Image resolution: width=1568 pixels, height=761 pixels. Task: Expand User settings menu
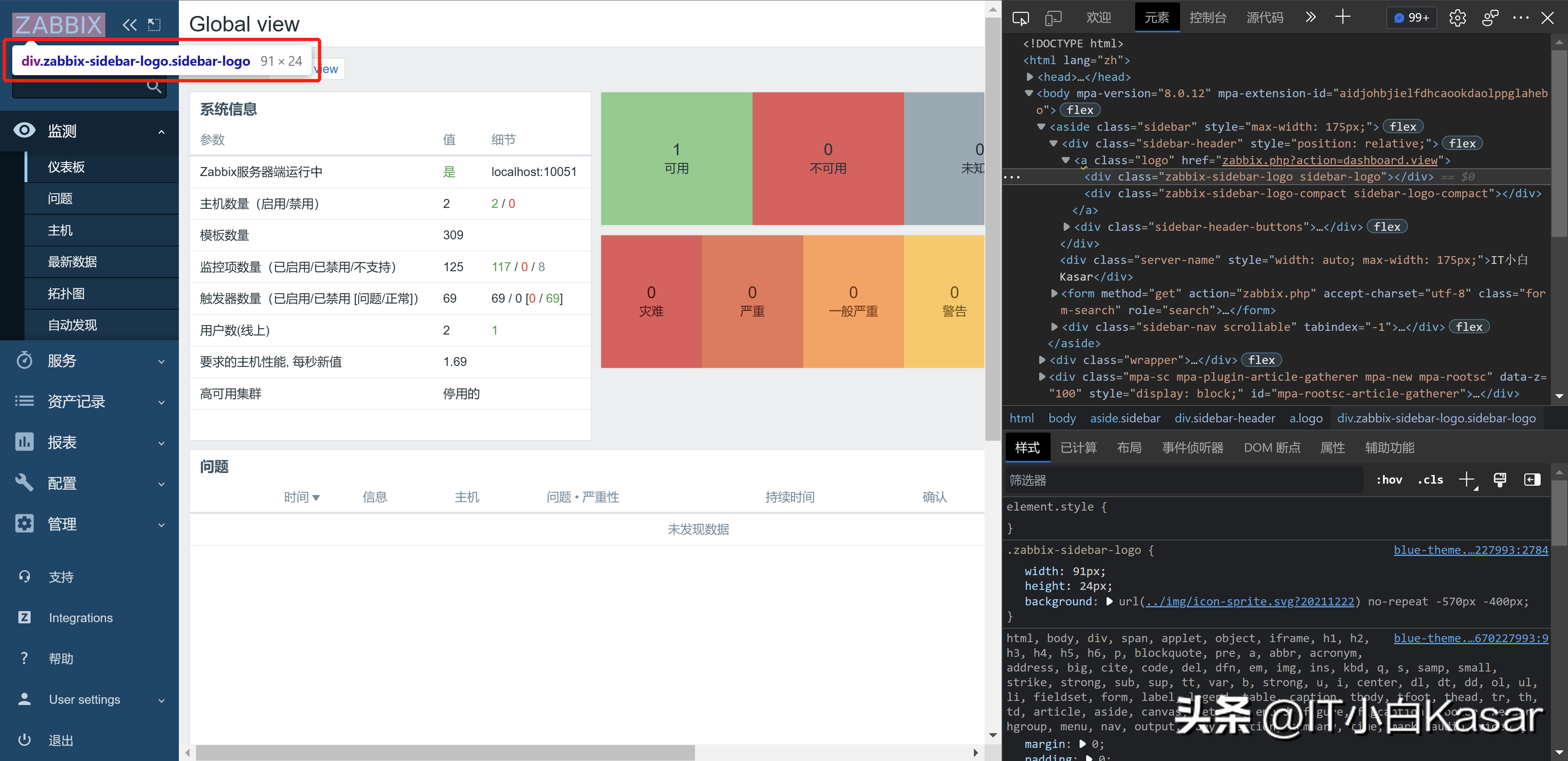(161, 700)
